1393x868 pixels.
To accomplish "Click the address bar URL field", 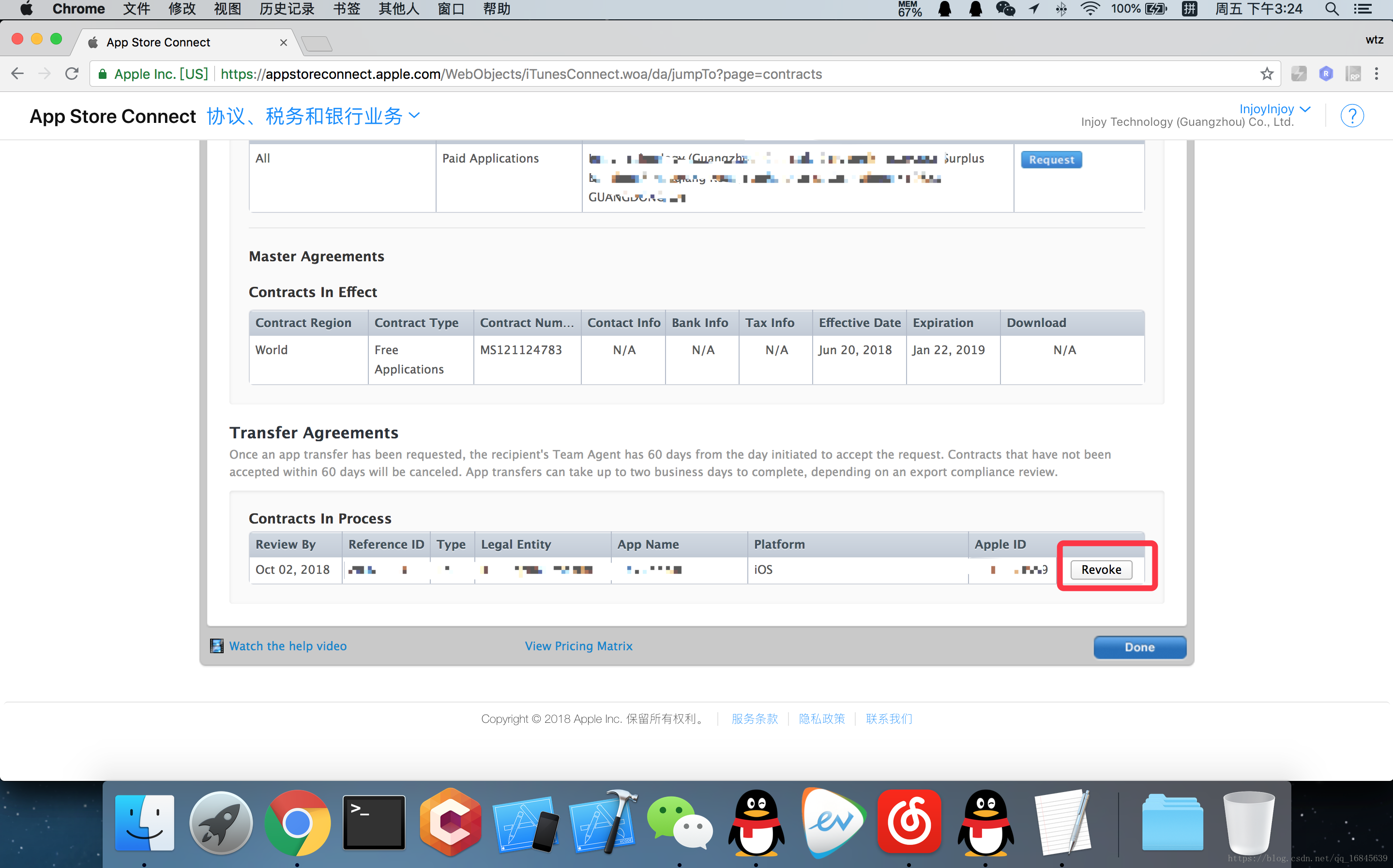I will coord(684,74).
